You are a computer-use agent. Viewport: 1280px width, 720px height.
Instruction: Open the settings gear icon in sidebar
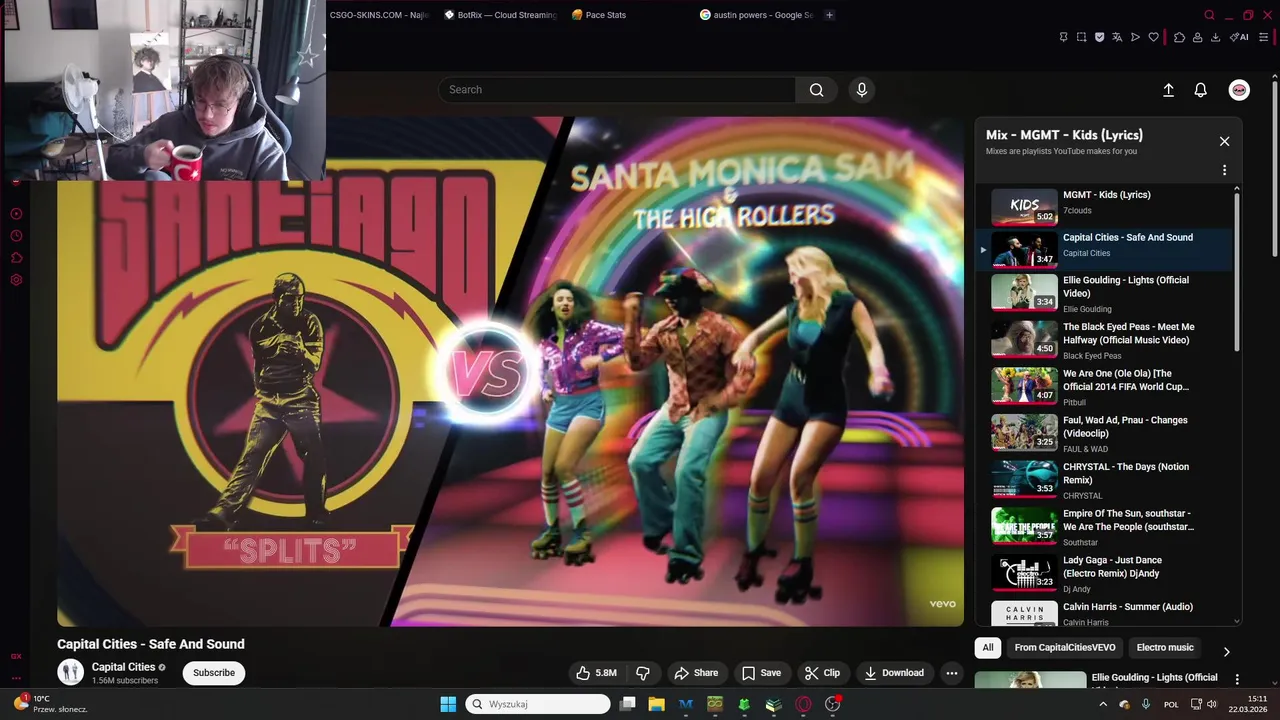tap(16, 280)
